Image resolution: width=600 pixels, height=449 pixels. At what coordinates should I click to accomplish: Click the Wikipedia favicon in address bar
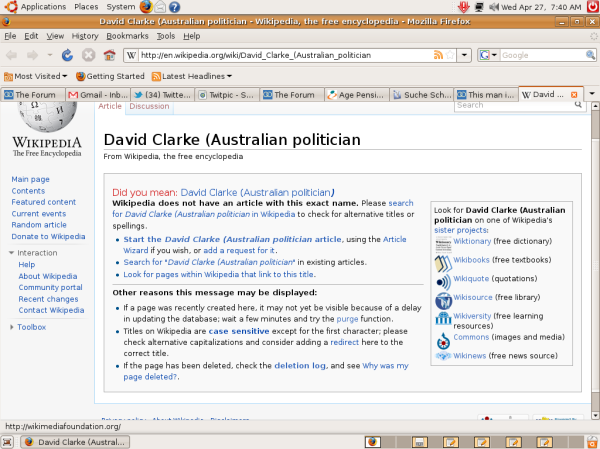(131, 55)
